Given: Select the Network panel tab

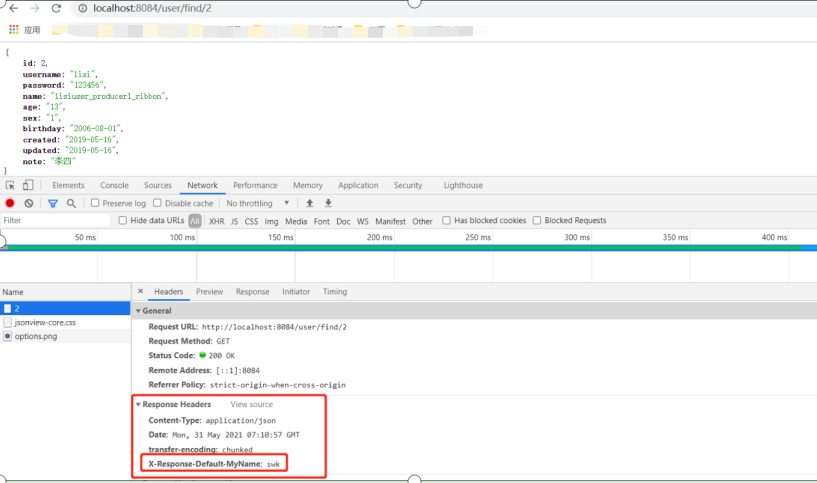Looking at the screenshot, I should coord(203,185).
